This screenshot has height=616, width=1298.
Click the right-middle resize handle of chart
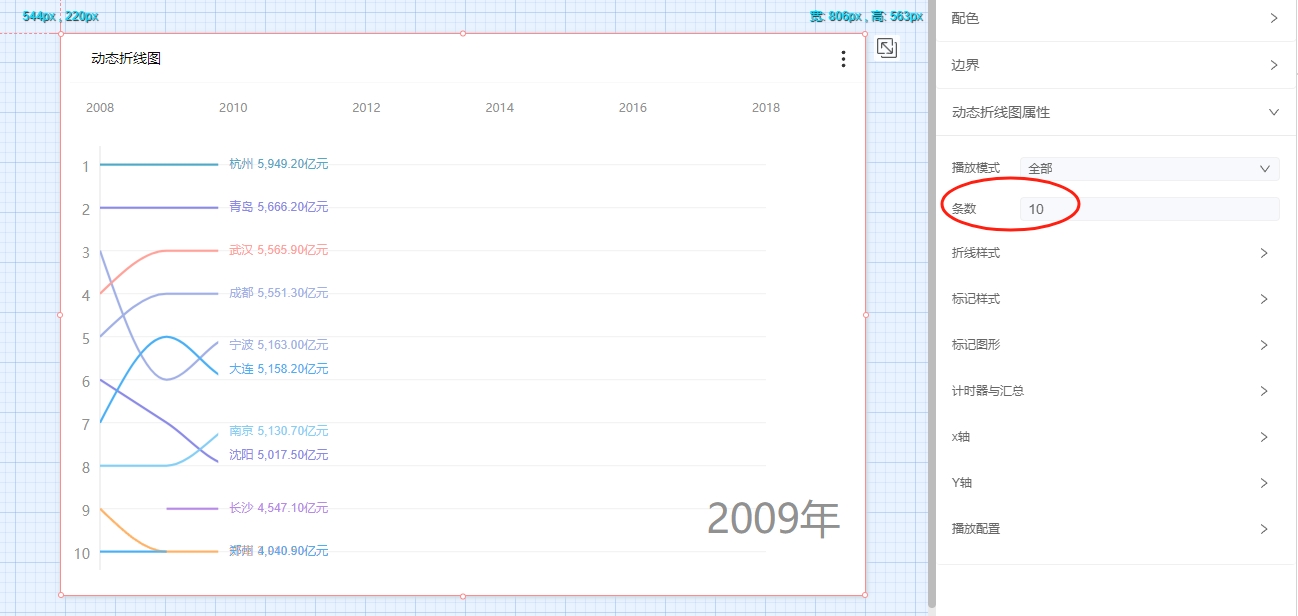[x=865, y=315]
